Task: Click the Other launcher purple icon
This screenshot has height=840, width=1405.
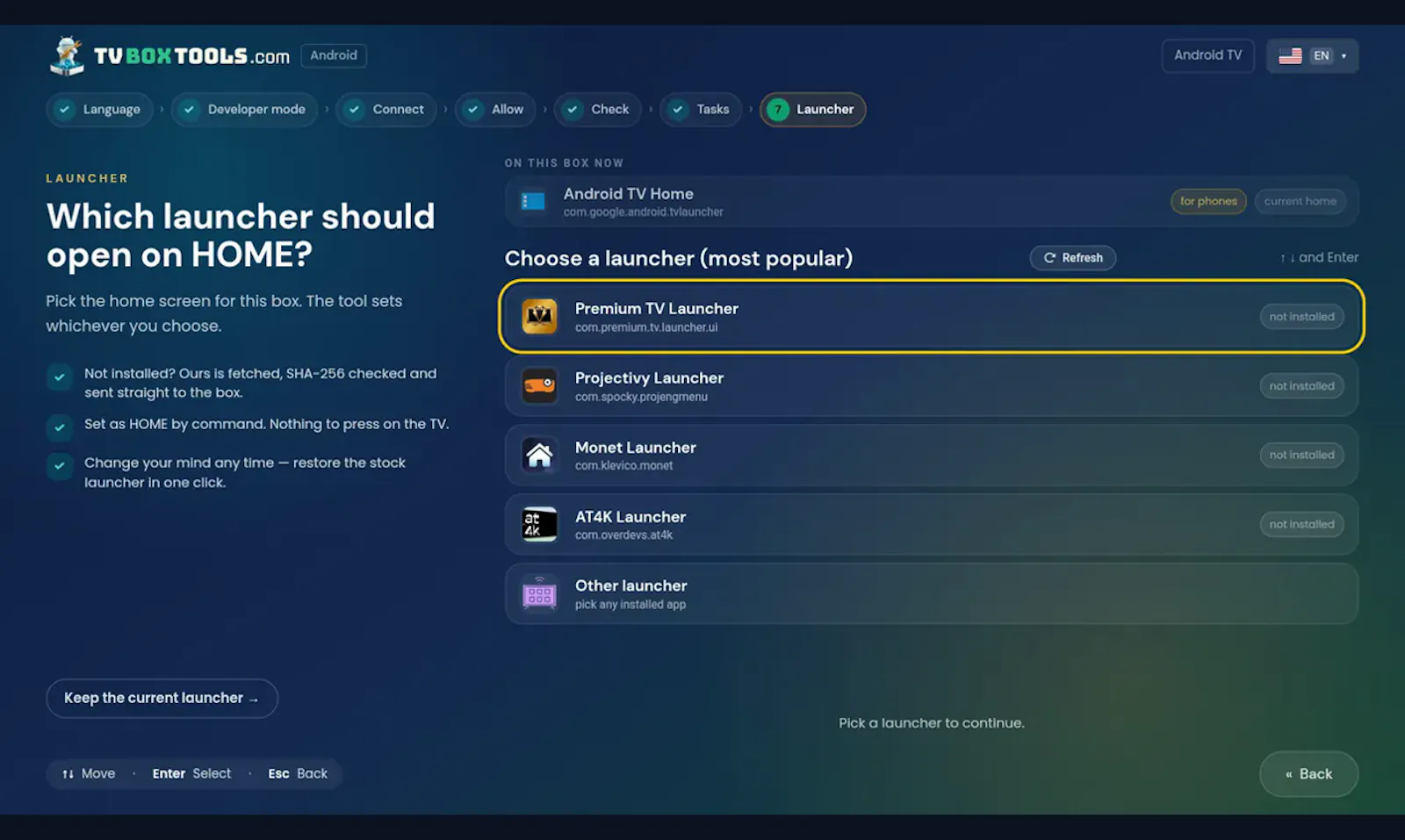Action: 539,593
